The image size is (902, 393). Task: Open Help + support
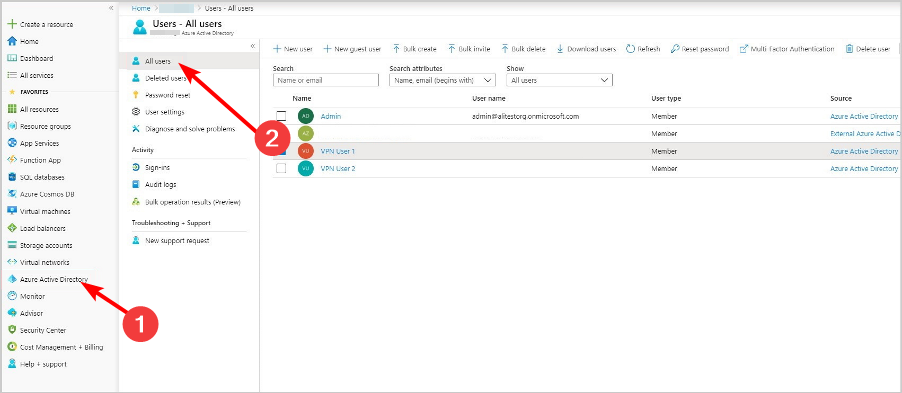tap(43, 364)
